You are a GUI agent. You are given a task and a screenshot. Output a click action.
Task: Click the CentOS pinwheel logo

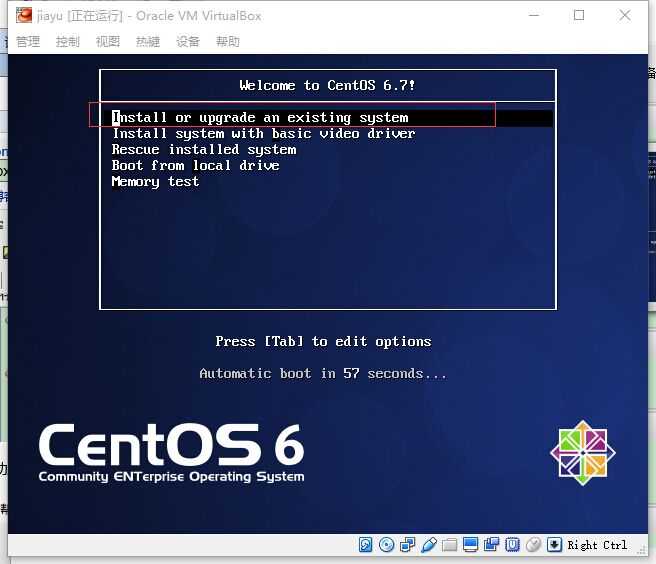point(582,453)
